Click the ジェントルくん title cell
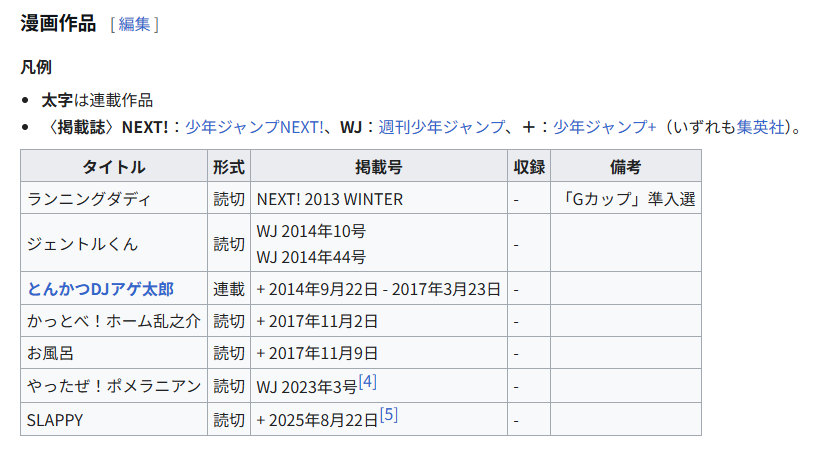The height and width of the screenshot is (454, 834). click(x=84, y=244)
